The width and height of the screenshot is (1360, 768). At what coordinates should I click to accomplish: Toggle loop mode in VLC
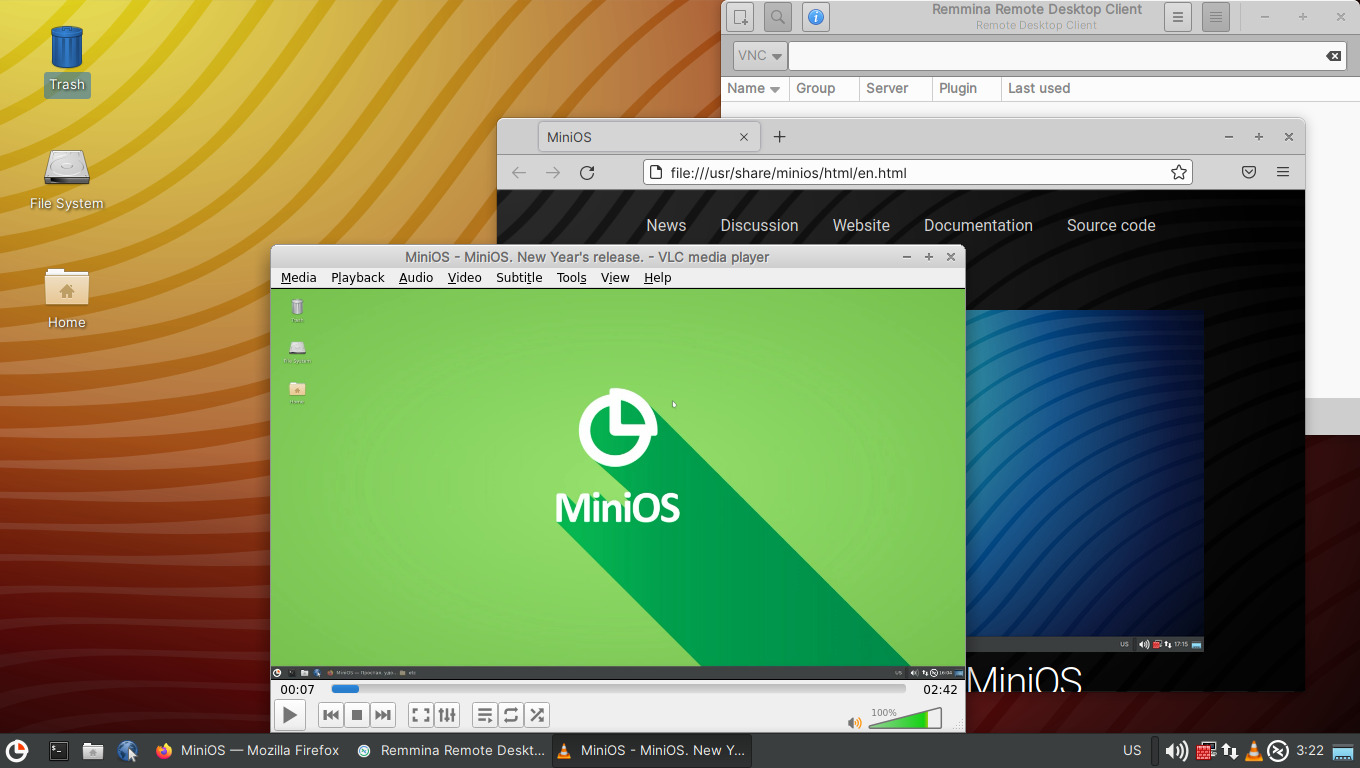(511, 715)
